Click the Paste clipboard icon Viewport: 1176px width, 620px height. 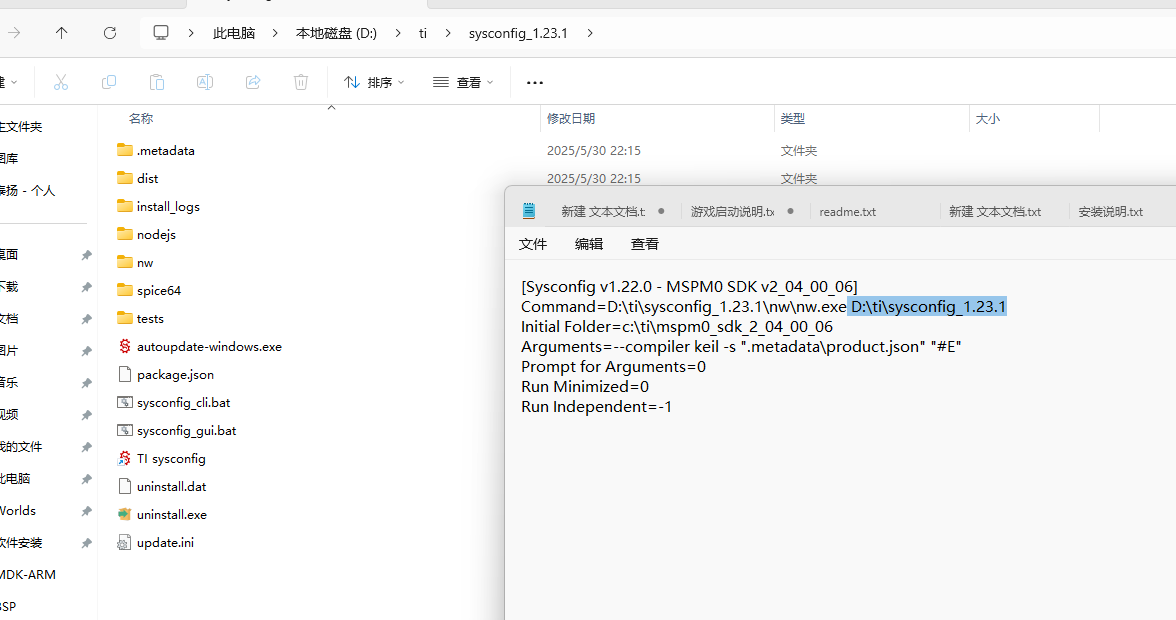[157, 82]
